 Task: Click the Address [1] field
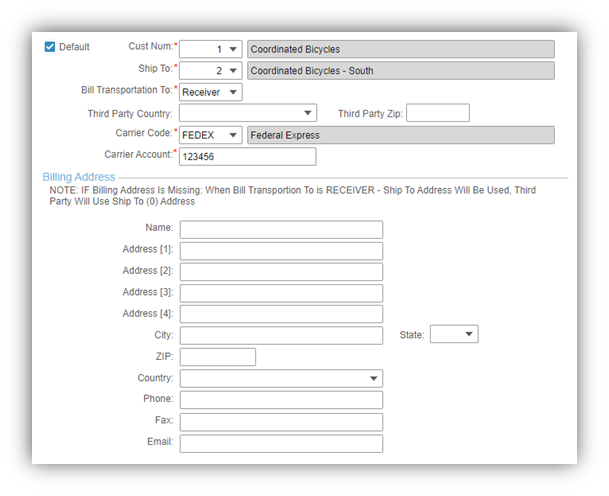(281, 251)
